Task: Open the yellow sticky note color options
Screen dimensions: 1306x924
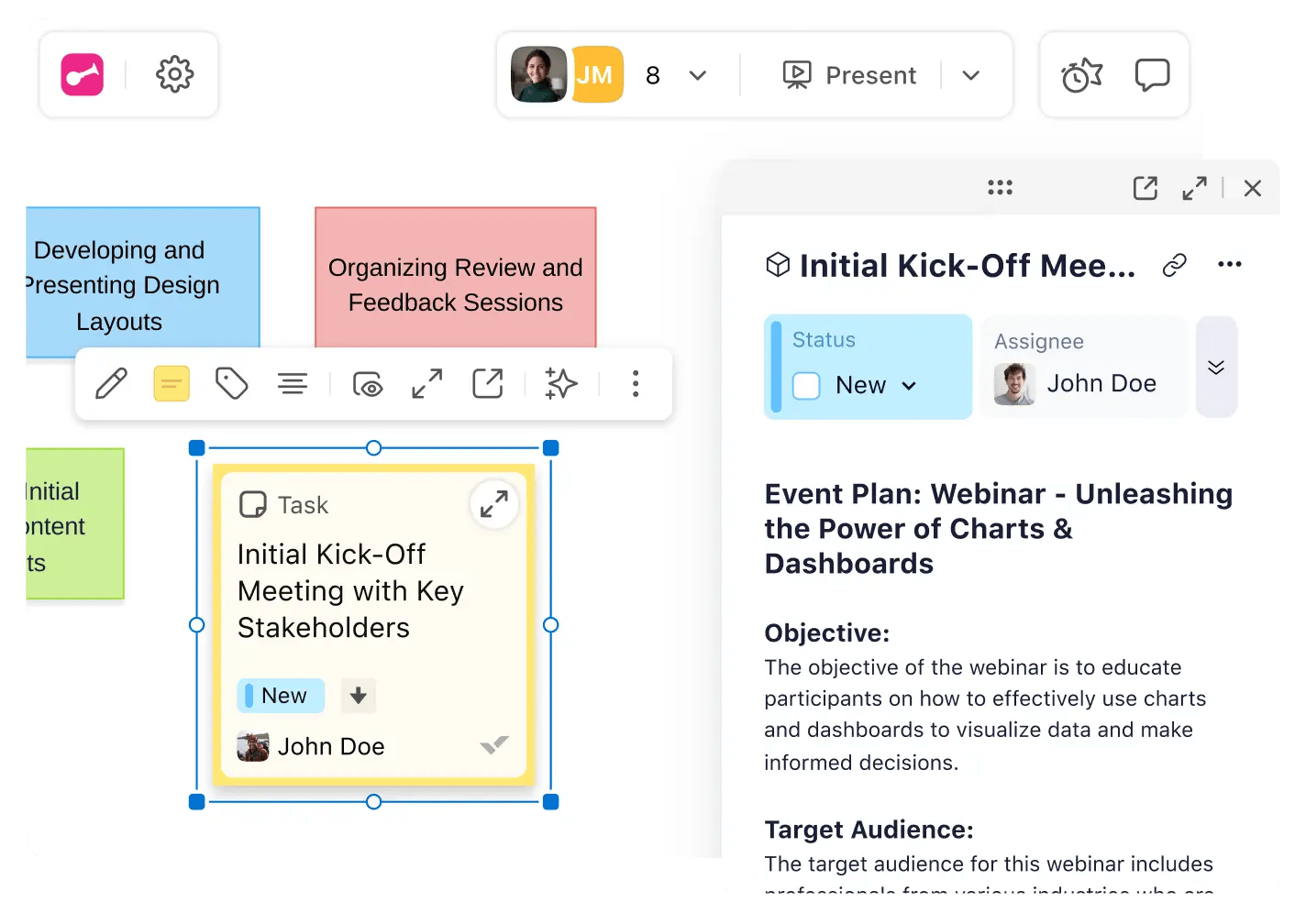Action: (171, 383)
